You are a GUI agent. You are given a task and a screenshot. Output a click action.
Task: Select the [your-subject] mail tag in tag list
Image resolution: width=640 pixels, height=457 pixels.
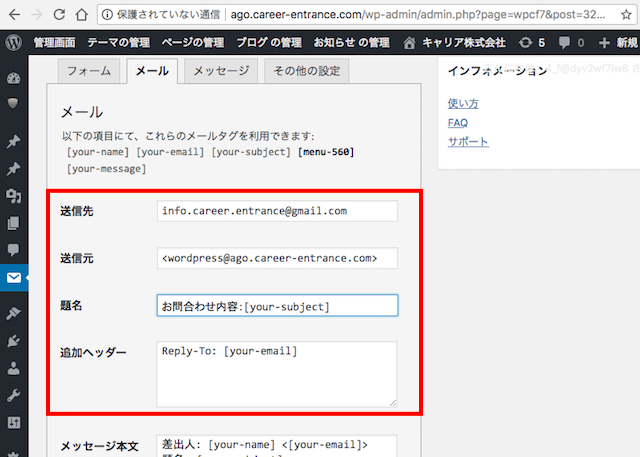tap(251, 152)
